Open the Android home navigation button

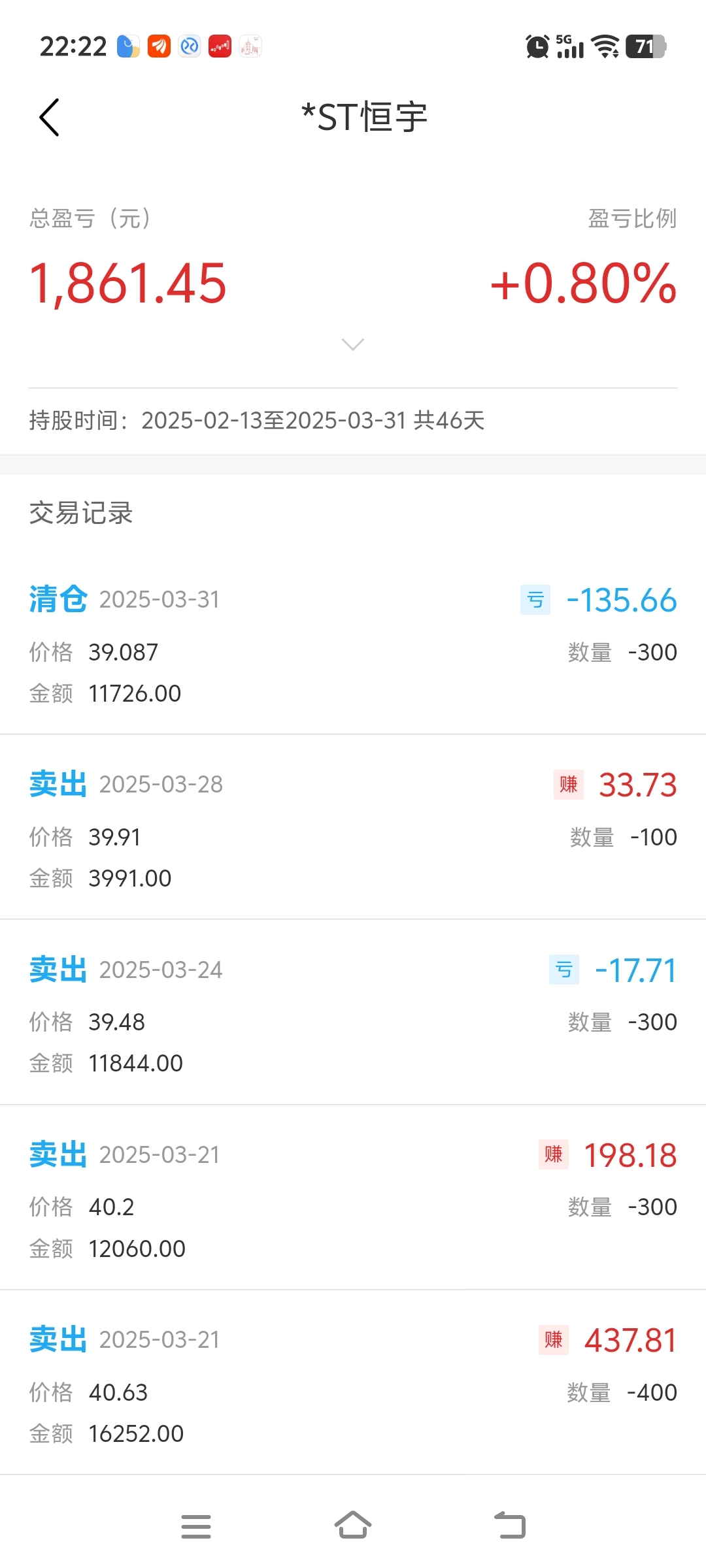pos(353,1526)
